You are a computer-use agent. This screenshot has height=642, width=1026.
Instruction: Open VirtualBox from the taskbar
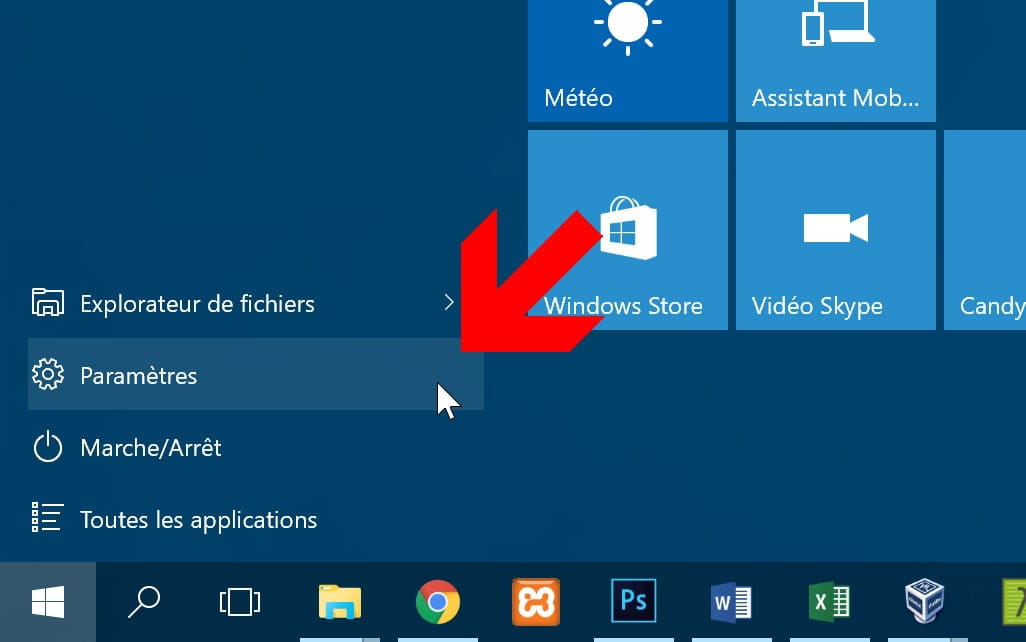[924, 601]
